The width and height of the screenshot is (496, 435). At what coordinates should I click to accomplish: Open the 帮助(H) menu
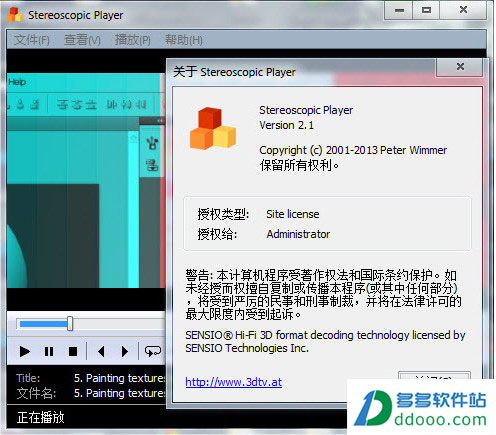point(183,40)
